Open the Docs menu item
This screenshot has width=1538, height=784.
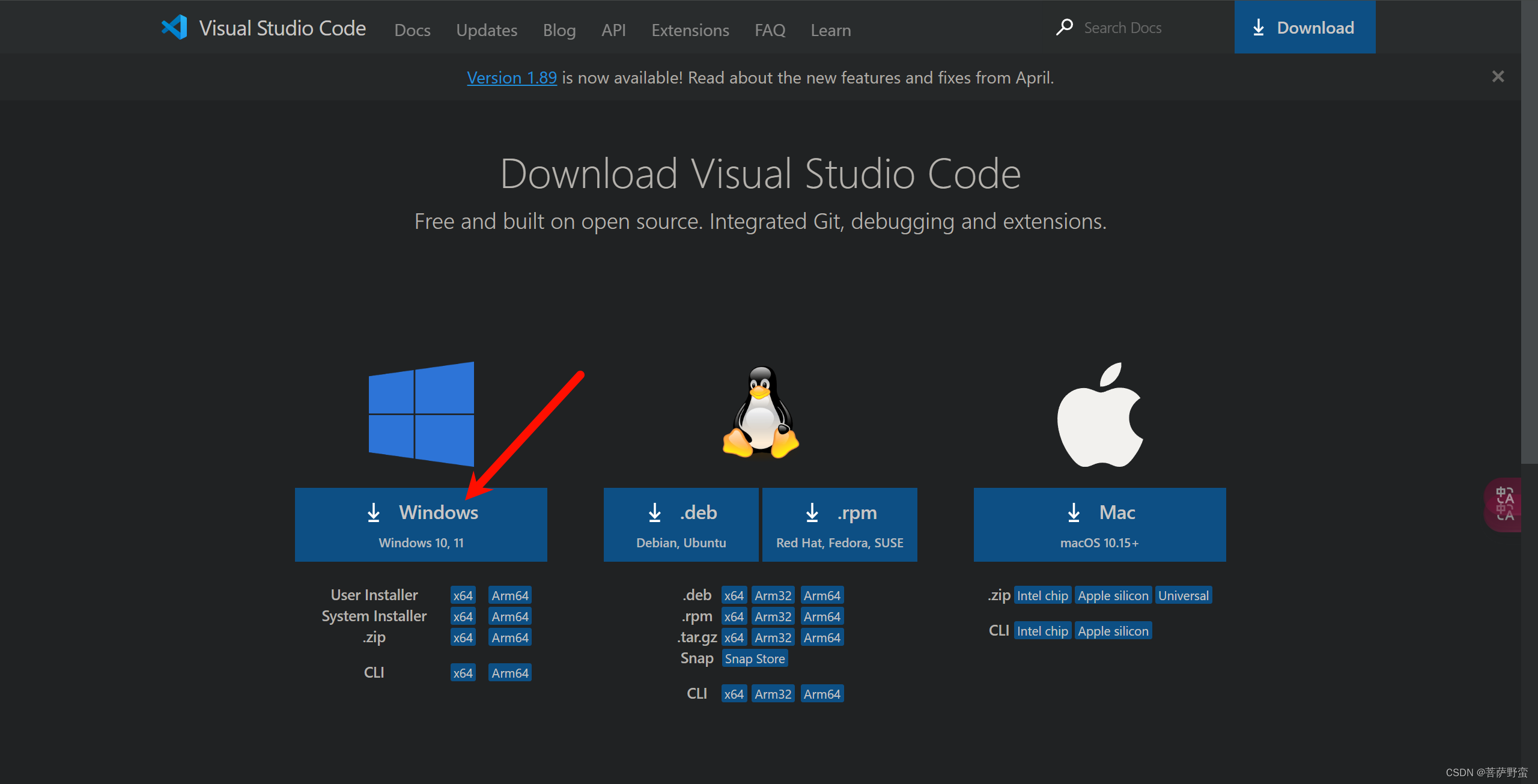pos(412,30)
